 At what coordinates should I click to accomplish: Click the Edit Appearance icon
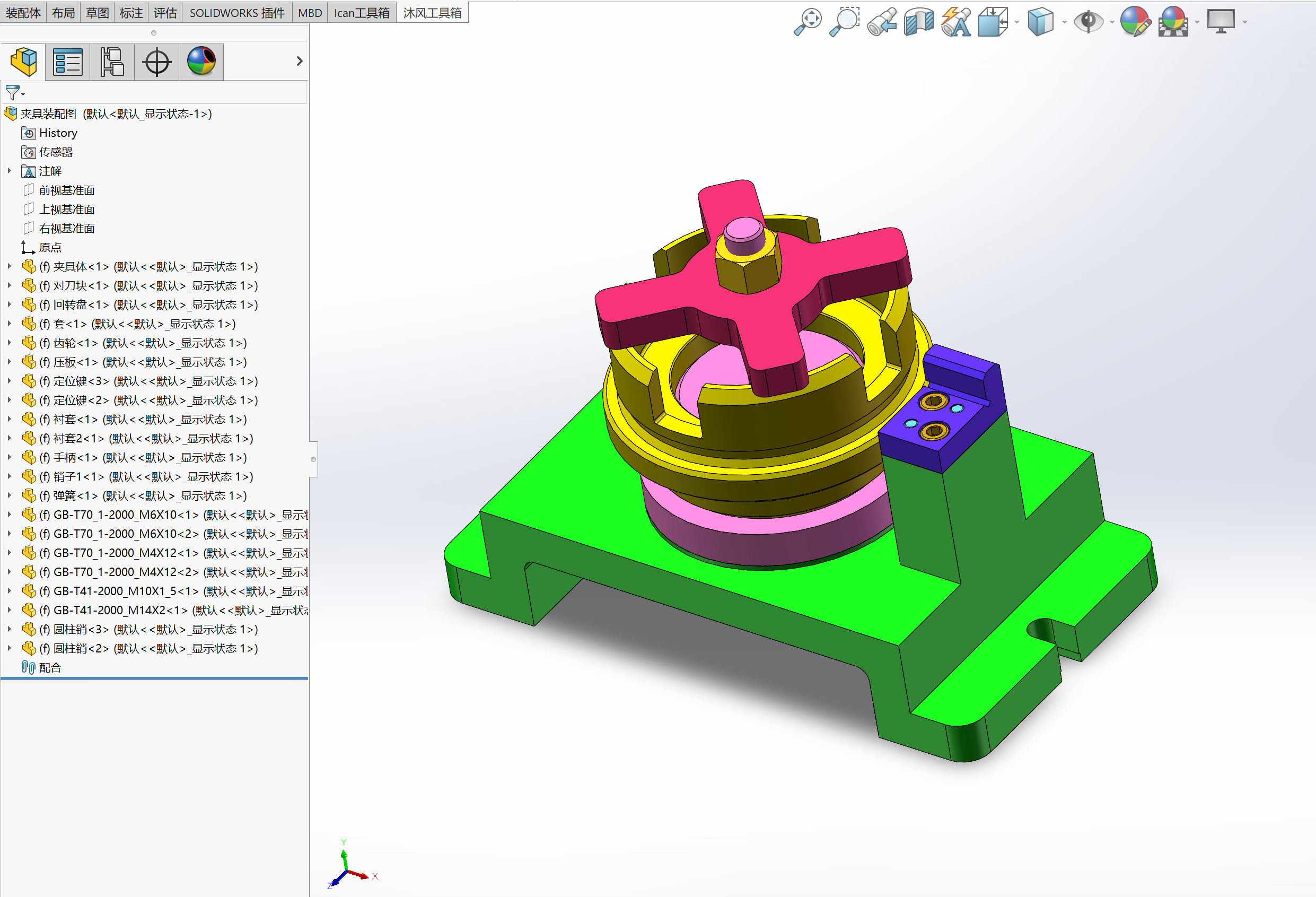pos(1135,22)
